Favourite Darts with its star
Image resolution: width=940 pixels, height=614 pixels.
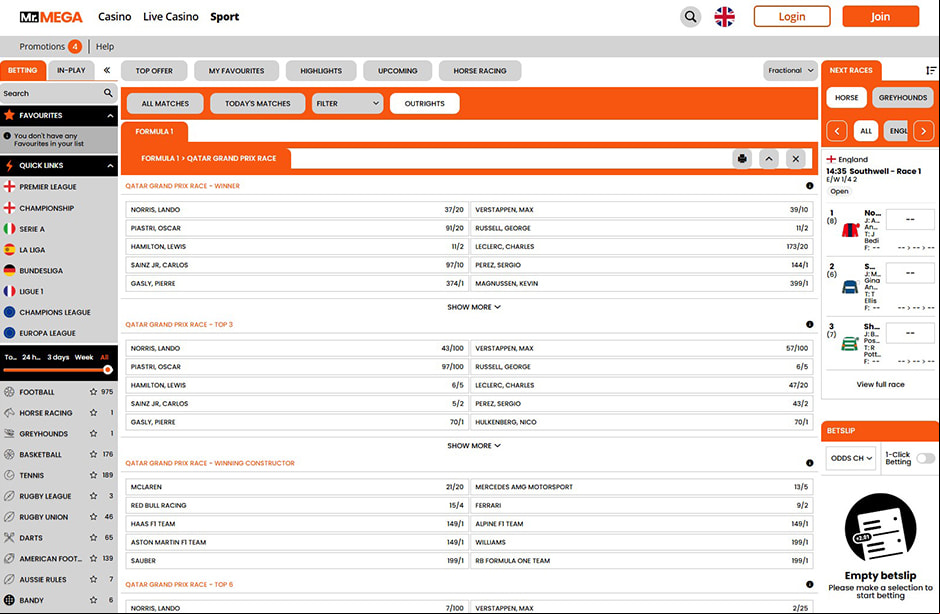pos(93,538)
